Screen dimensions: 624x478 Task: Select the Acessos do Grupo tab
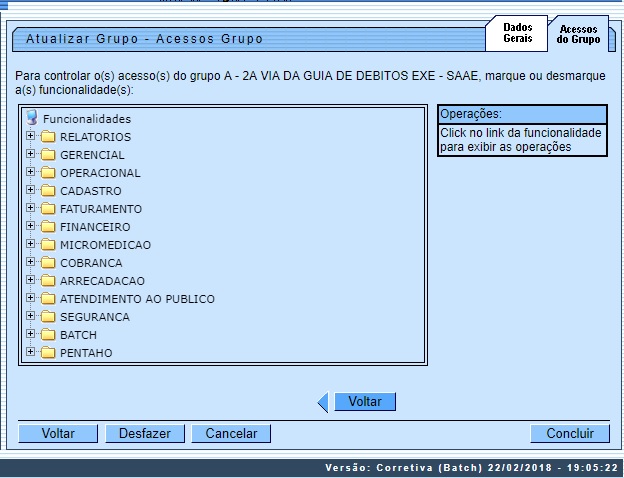click(x=578, y=34)
